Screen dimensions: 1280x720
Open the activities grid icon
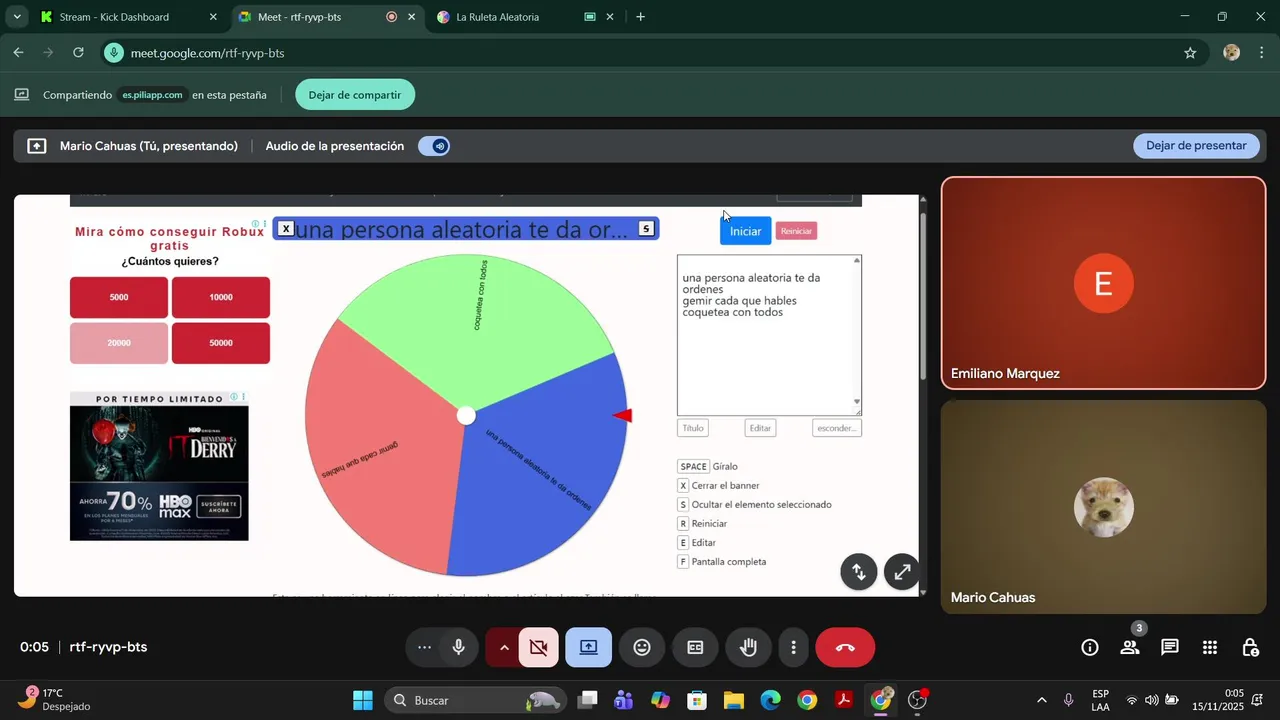coord(1210,648)
